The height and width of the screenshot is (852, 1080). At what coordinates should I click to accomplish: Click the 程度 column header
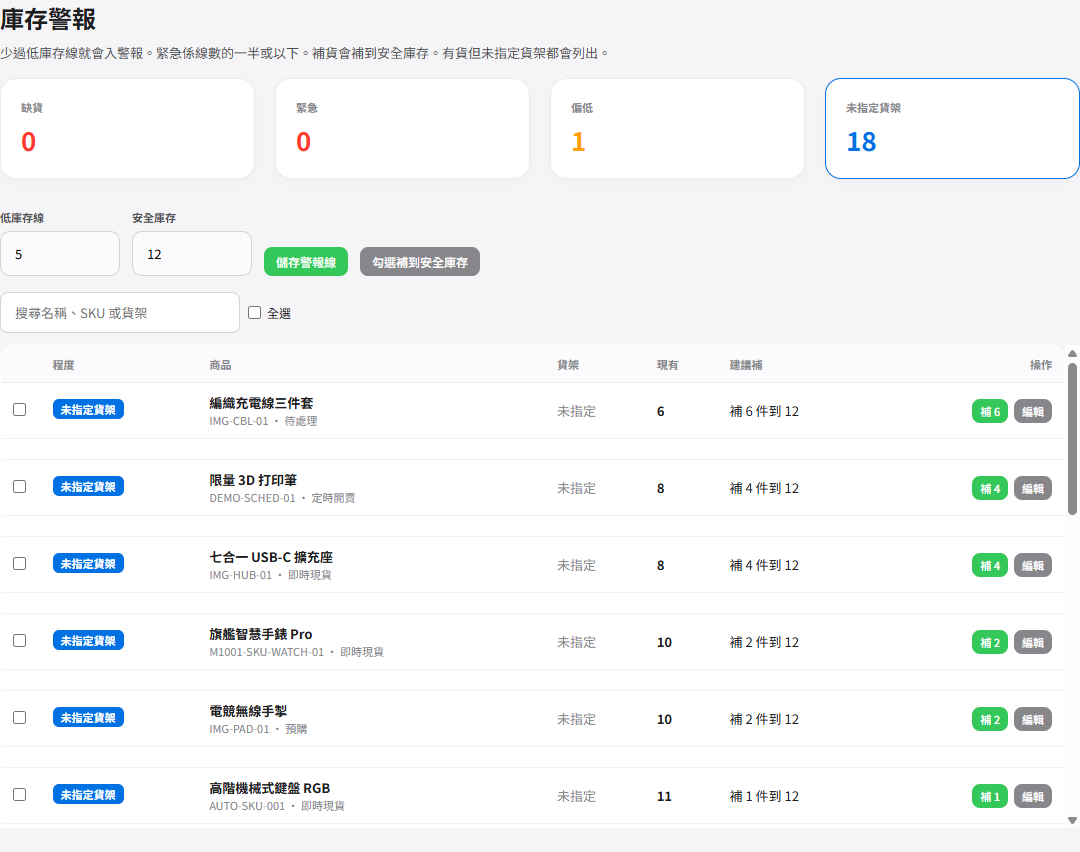(x=63, y=365)
